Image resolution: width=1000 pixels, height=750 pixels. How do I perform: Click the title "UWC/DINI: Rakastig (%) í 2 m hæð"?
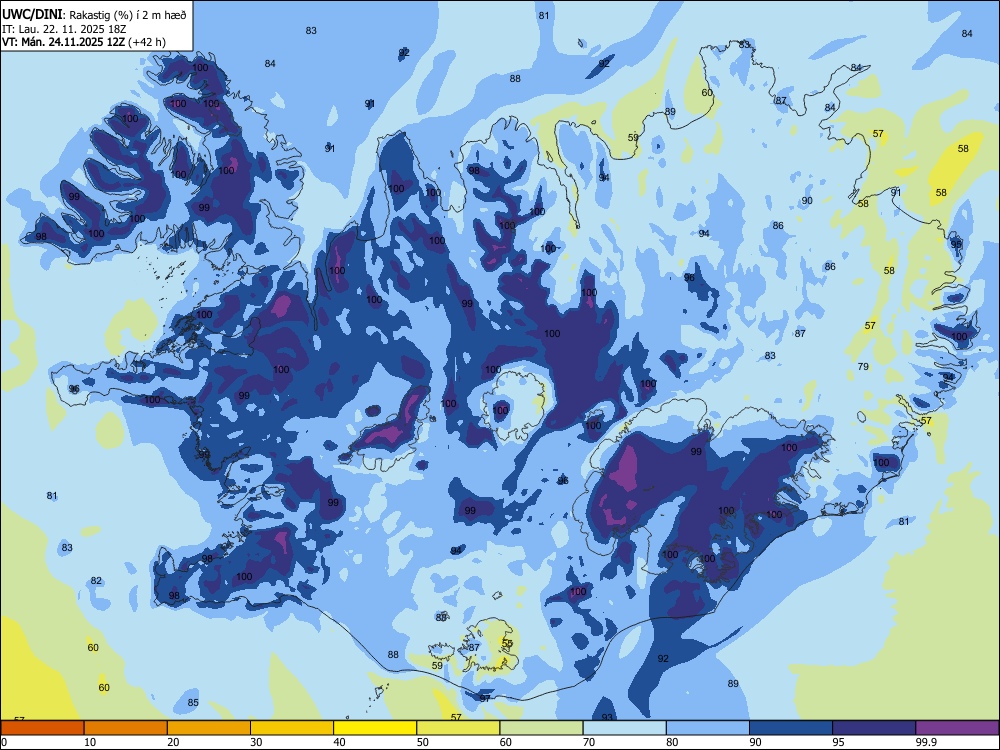pyautogui.click(x=94, y=15)
